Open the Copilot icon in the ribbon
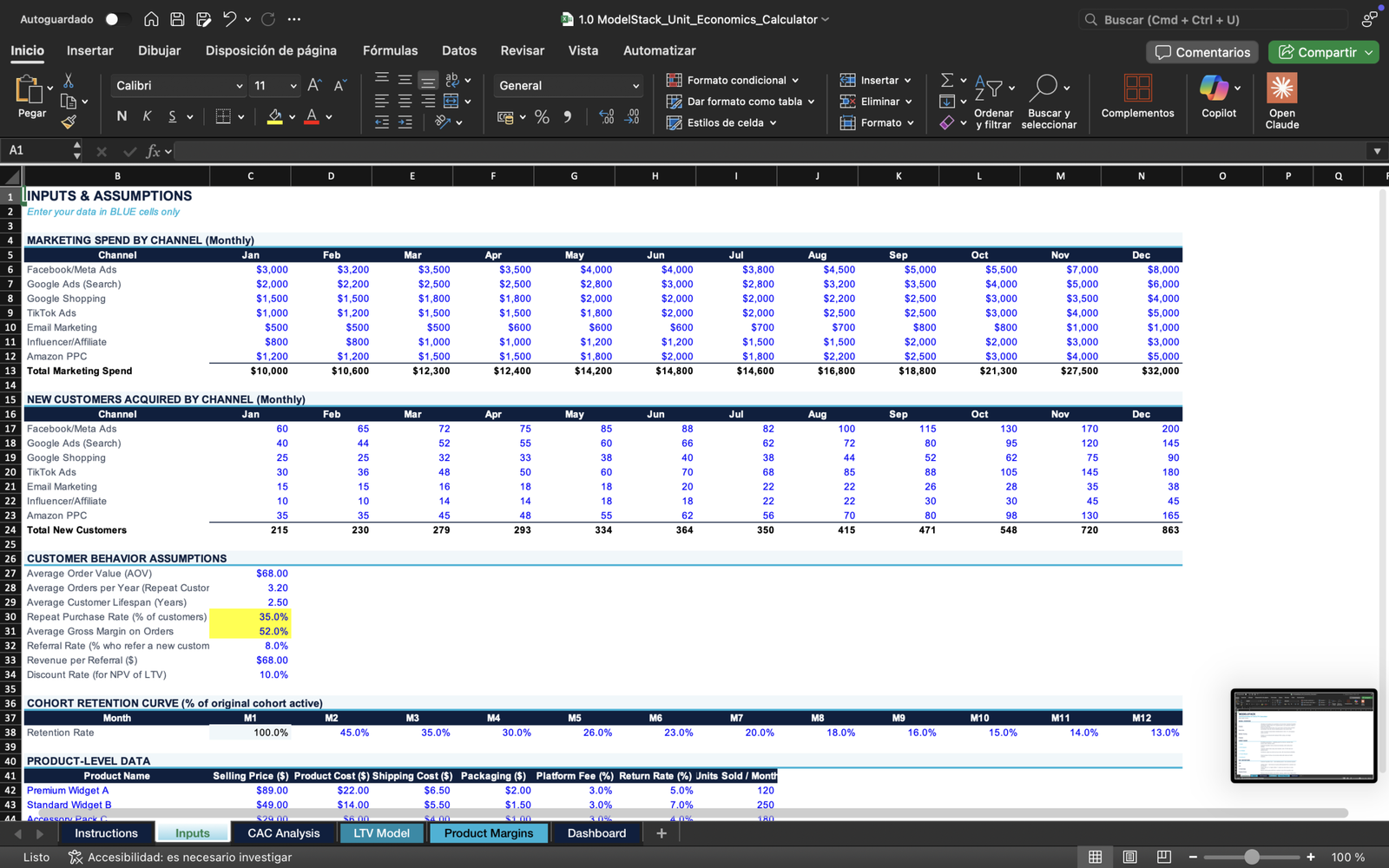This screenshot has width=1389, height=868. tap(1214, 89)
